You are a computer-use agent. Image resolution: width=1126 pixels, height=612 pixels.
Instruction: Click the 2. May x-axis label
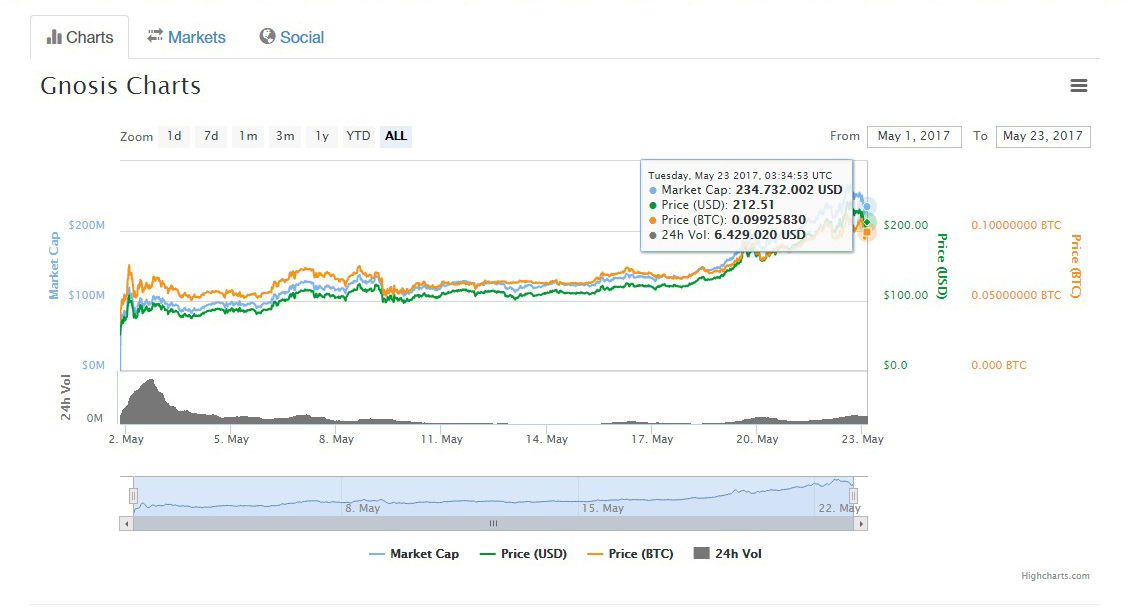click(x=126, y=439)
